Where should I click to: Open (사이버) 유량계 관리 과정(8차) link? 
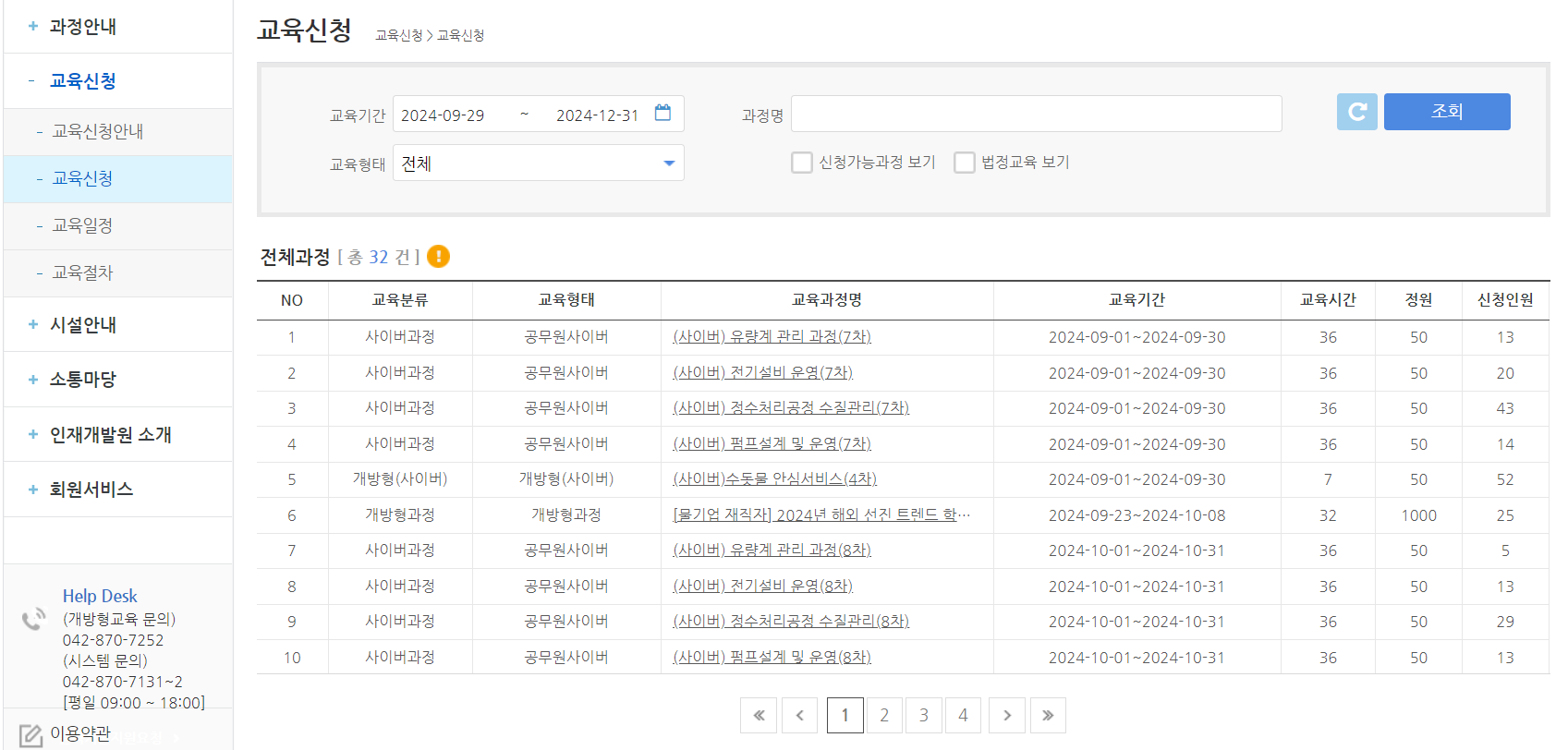click(x=772, y=550)
